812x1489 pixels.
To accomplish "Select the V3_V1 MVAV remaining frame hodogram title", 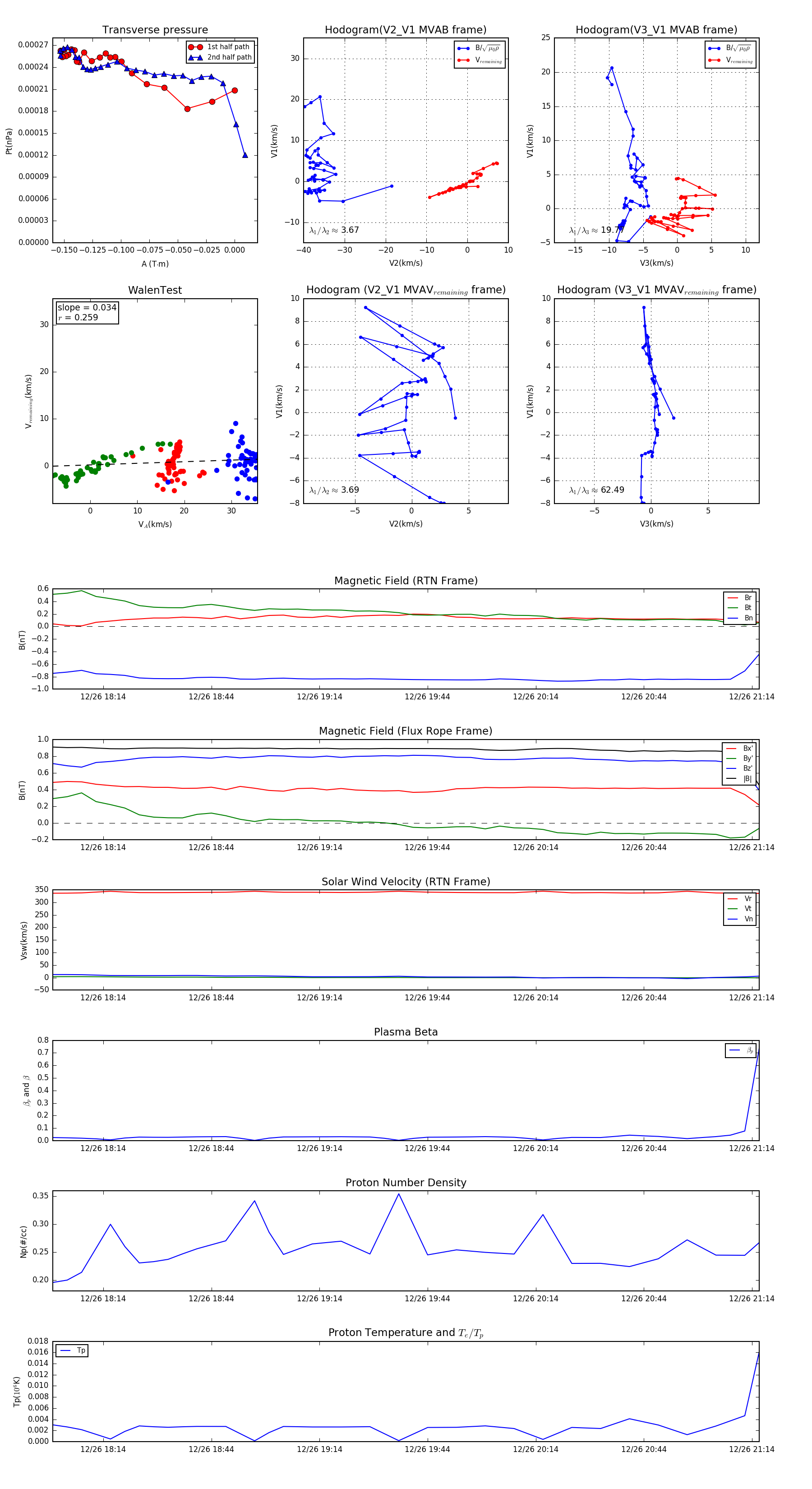I will 656,290.
